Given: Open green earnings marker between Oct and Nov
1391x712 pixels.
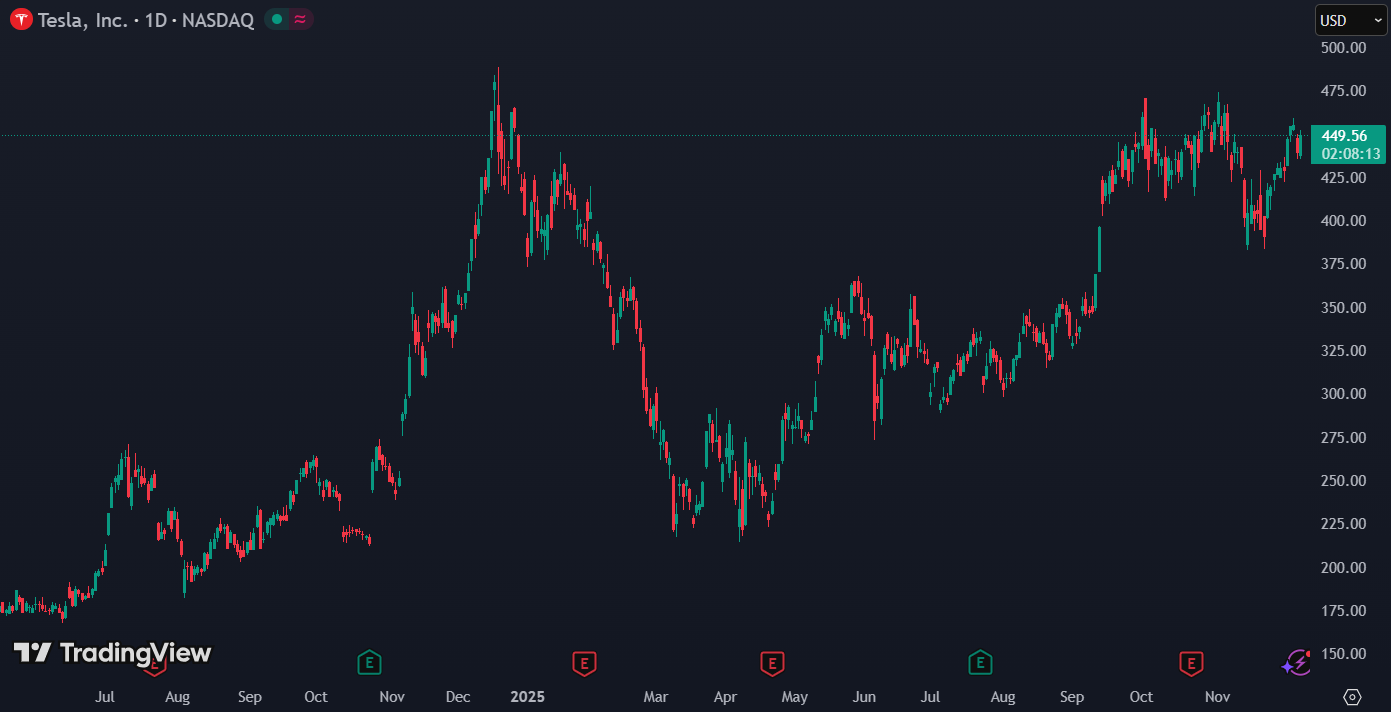Looking at the screenshot, I should click(370, 662).
